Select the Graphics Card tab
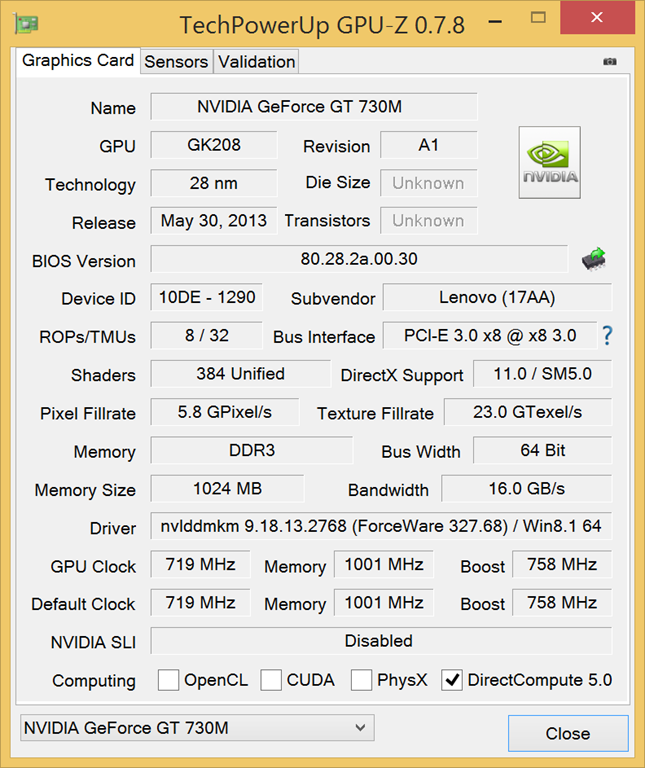645x768 pixels. point(78,61)
